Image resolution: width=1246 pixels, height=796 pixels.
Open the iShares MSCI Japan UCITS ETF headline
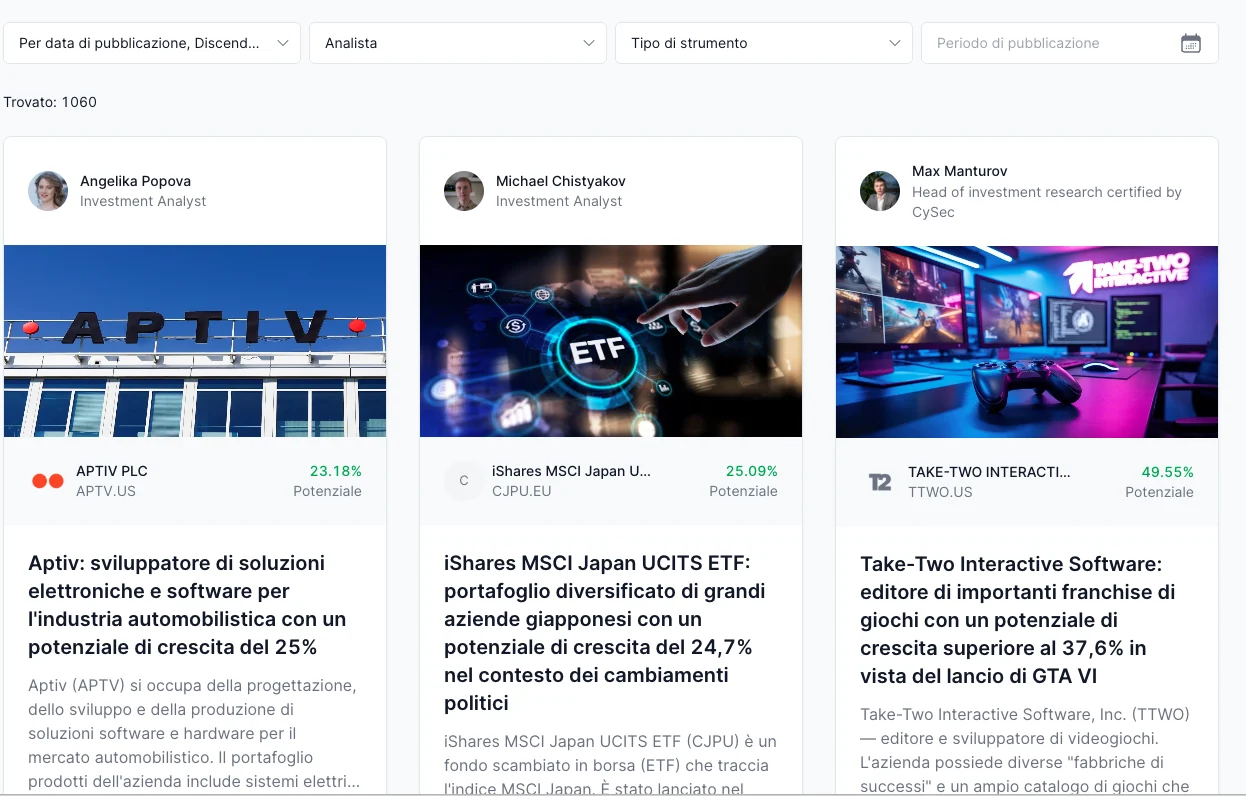(x=604, y=633)
